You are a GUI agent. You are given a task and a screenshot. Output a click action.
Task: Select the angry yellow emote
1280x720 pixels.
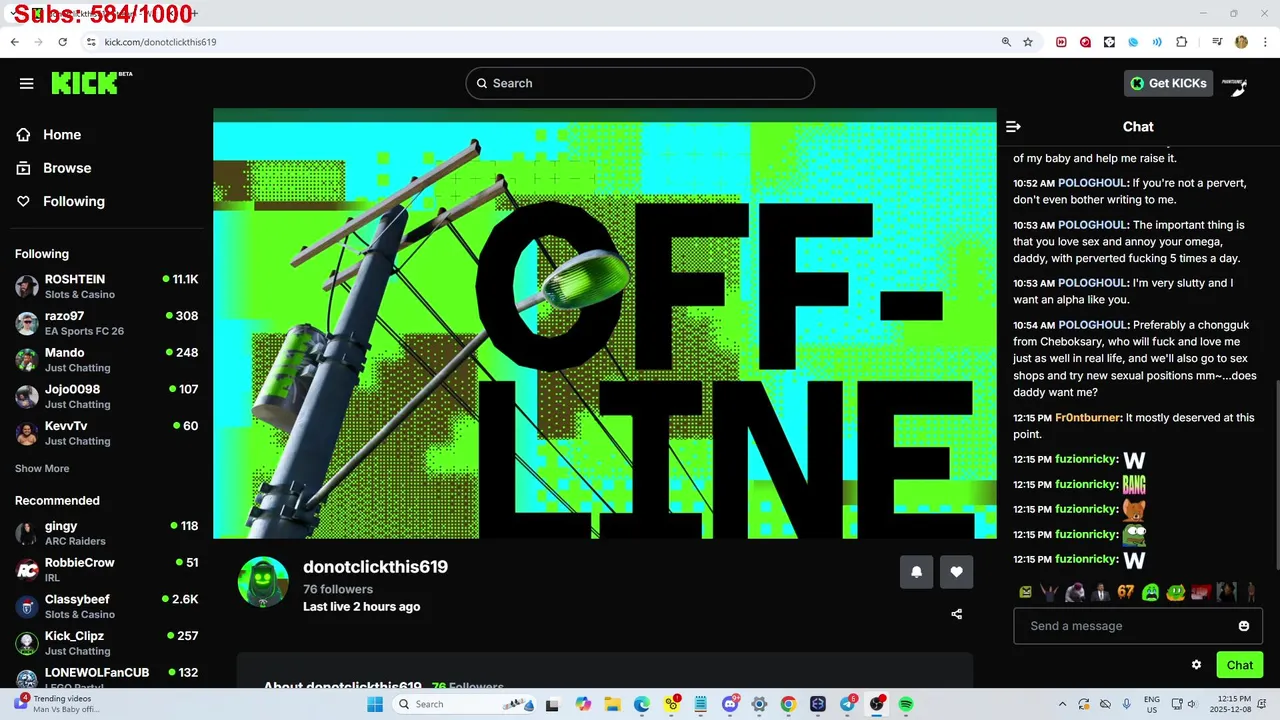pyautogui.click(x=1025, y=592)
